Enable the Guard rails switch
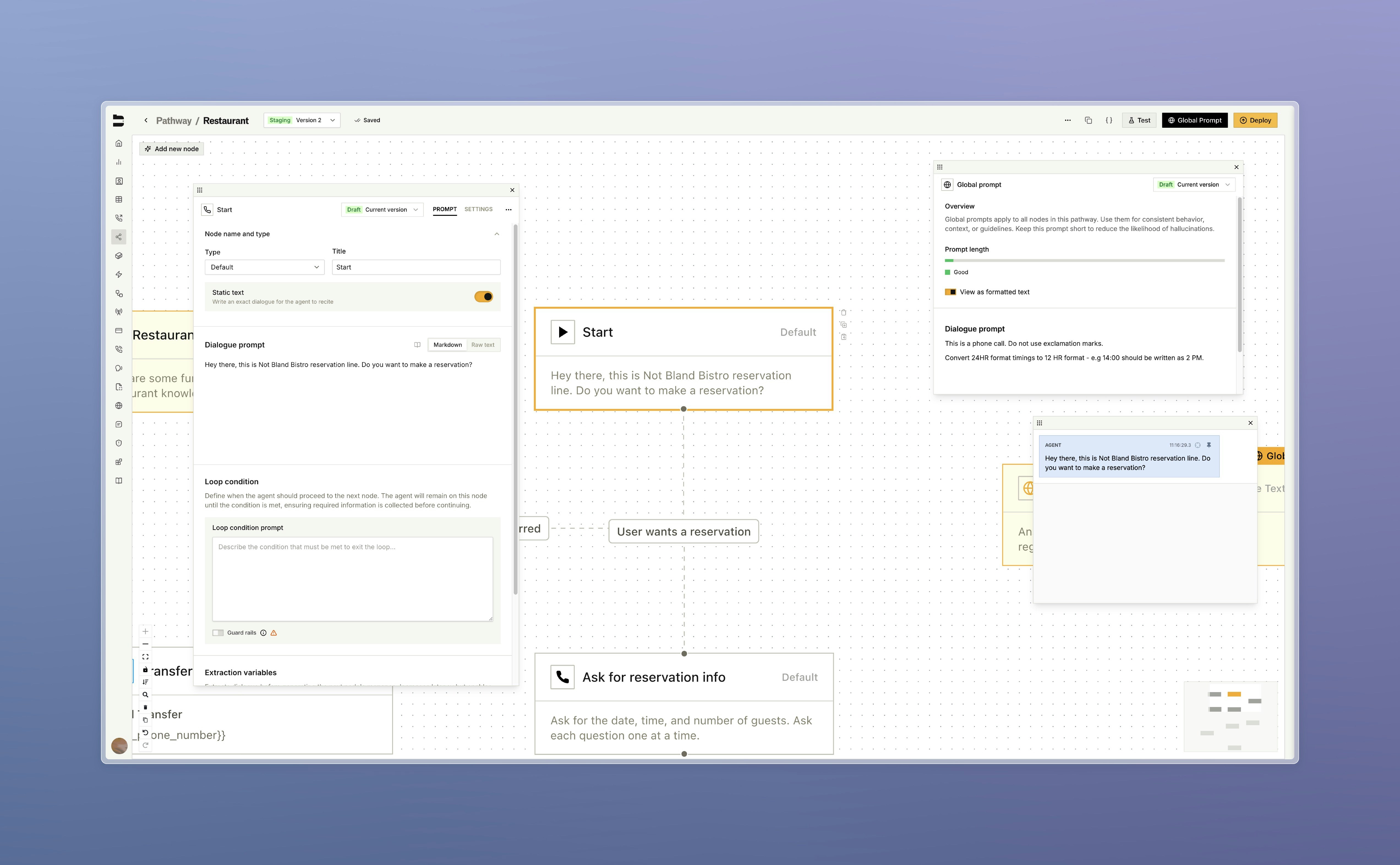Screen dimensions: 1400x865 point(218,633)
